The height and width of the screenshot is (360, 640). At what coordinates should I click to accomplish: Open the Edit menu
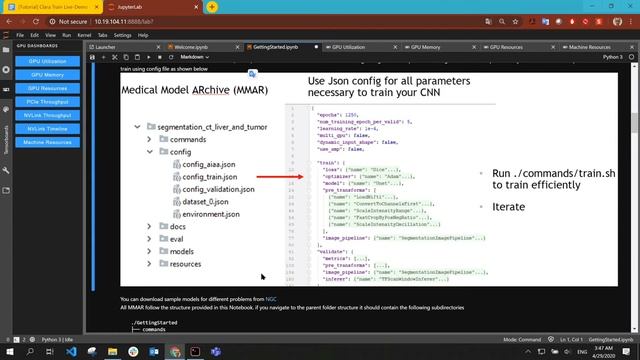tap(35, 36)
